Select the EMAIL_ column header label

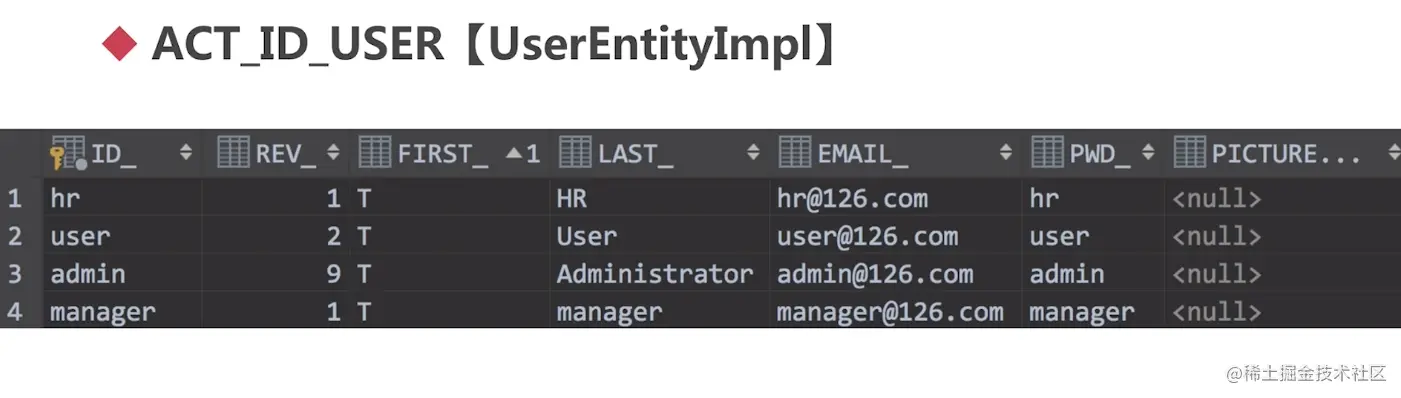863,154
